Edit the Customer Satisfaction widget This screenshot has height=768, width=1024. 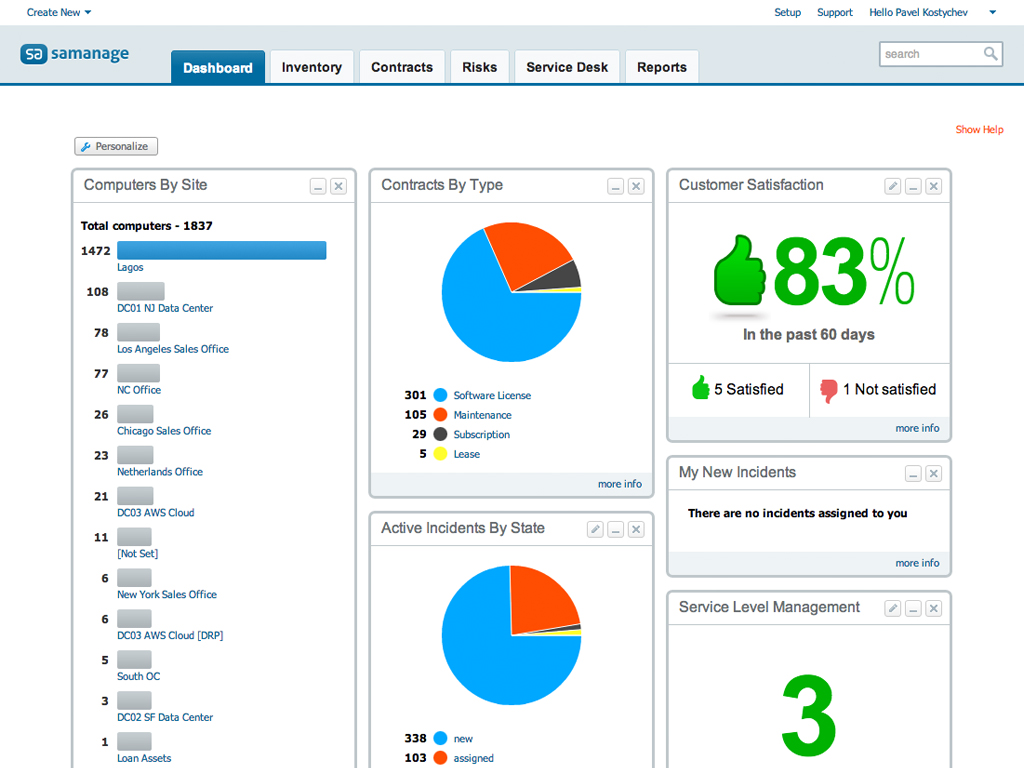pos(893,186)
